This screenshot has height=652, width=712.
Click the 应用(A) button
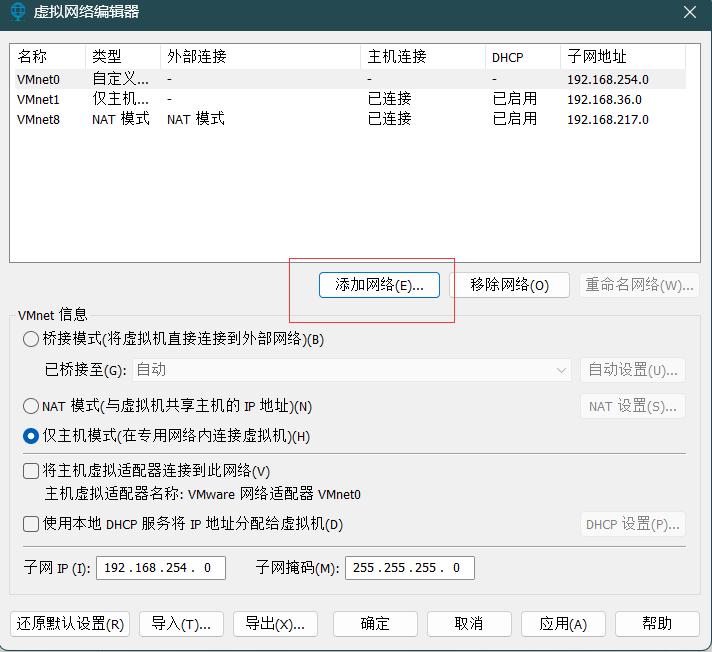pyautogui.click(x=563, y=624)
